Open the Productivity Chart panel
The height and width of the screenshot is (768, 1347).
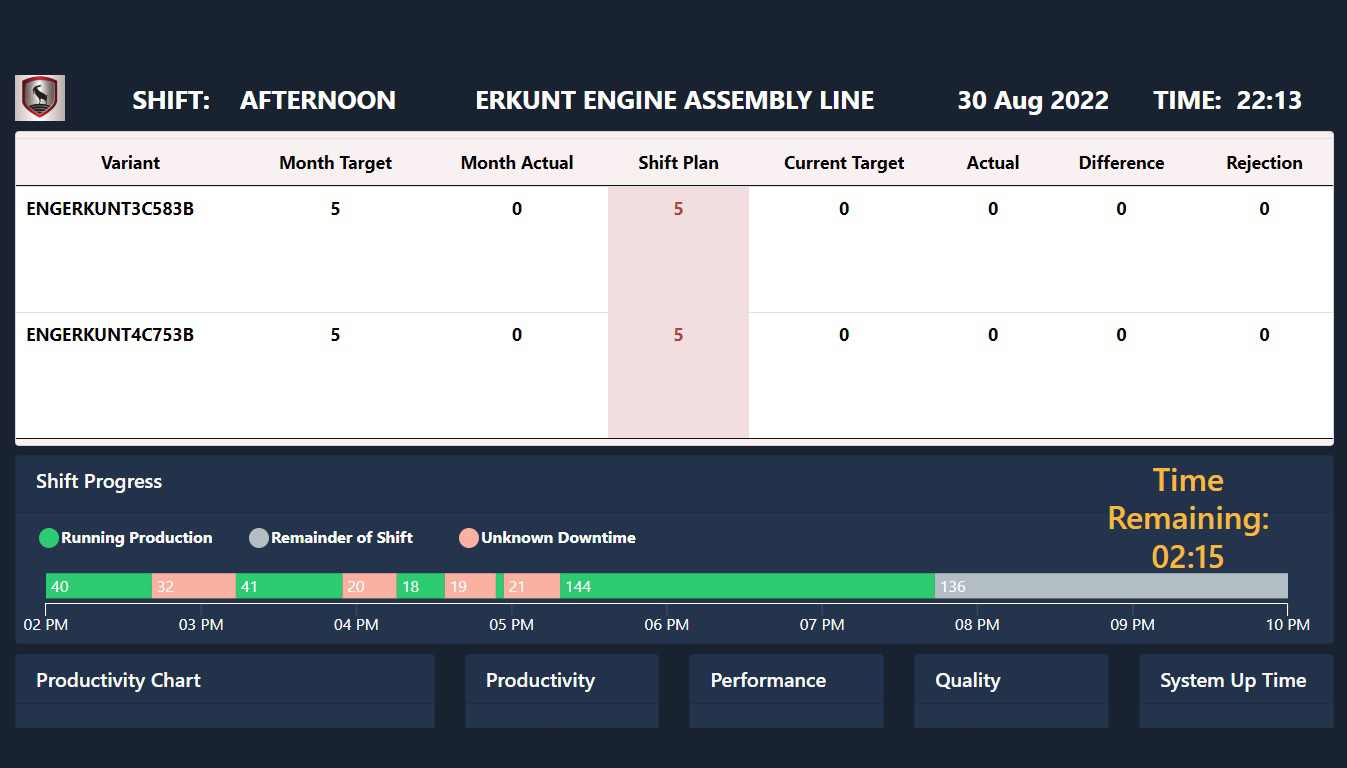225,691
